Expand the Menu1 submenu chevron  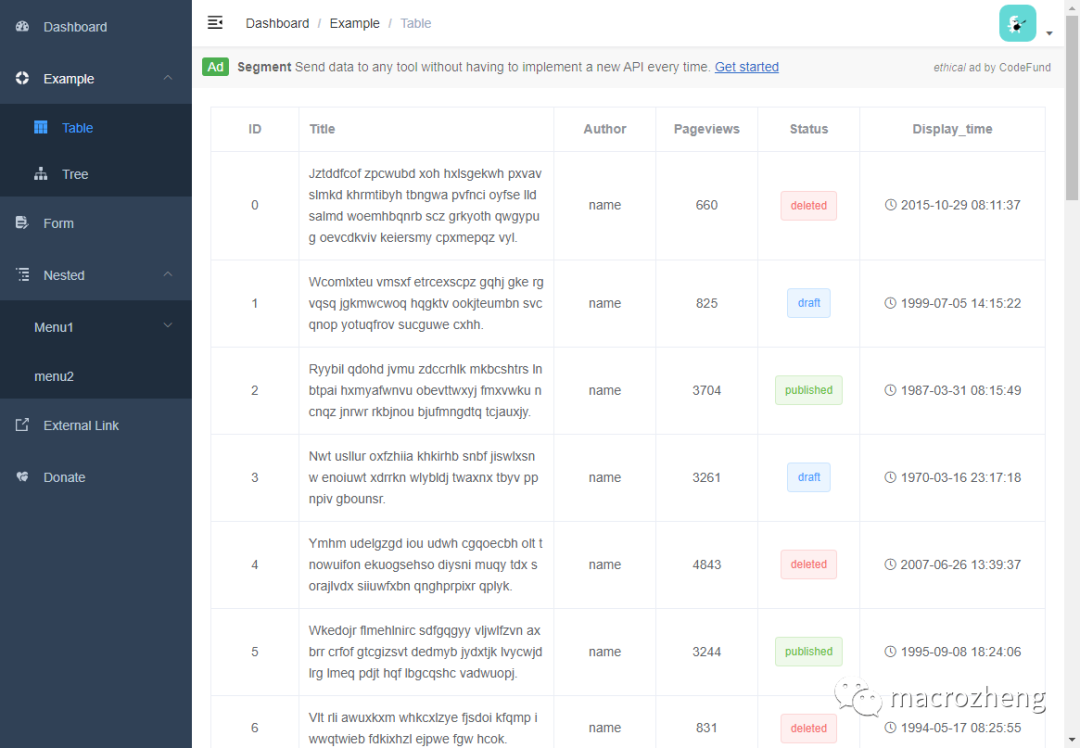click(x=168, y=326)
